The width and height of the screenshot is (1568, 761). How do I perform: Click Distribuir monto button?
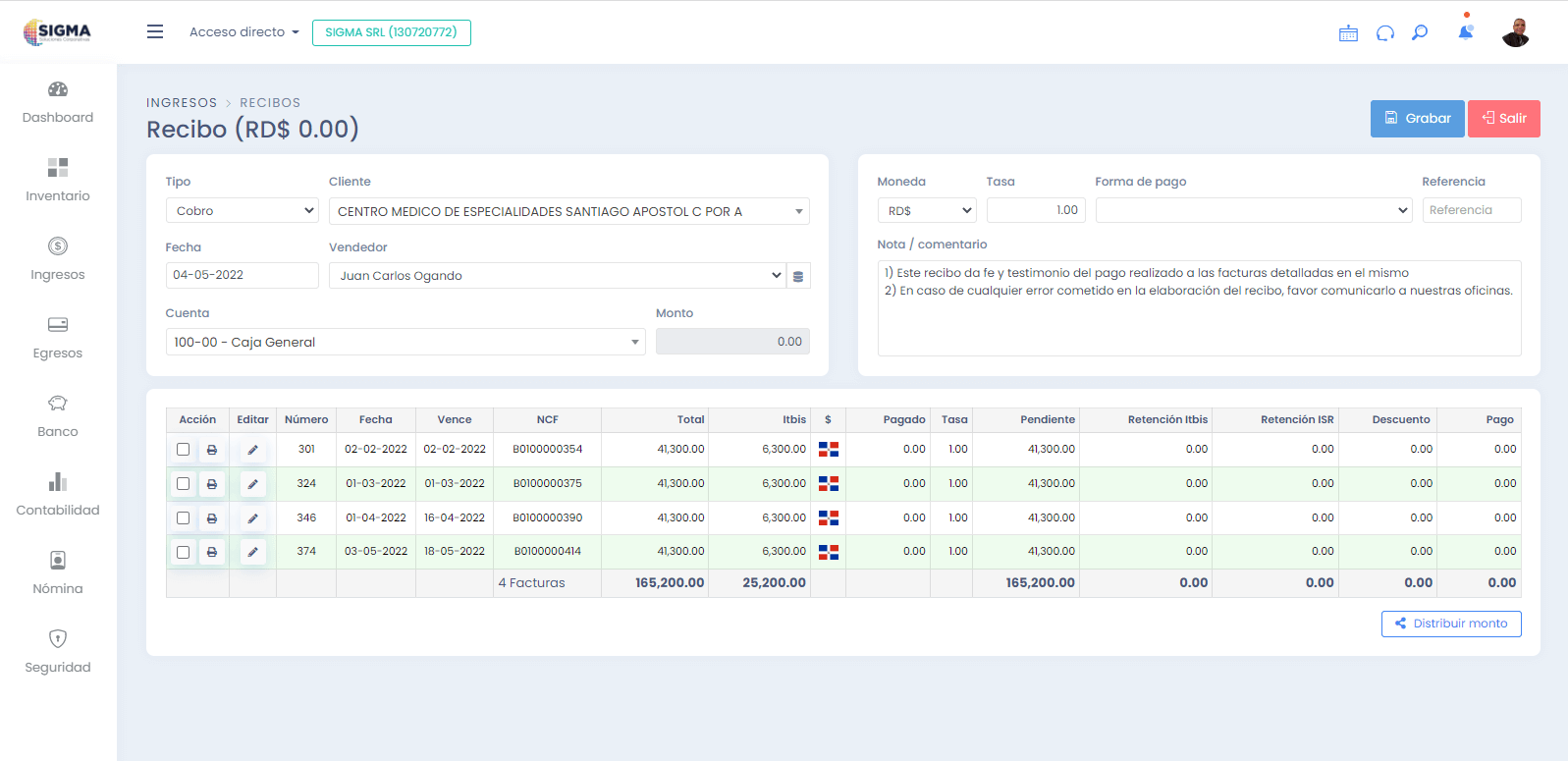[x=1451, y=624]
